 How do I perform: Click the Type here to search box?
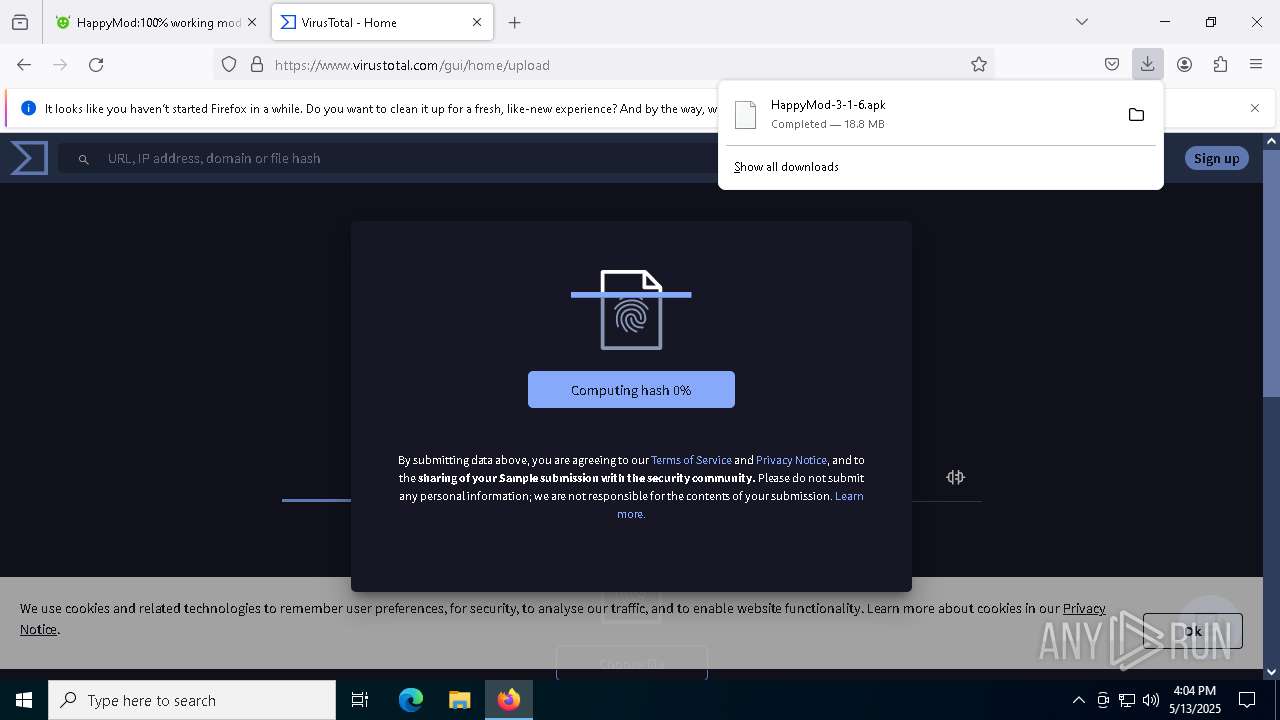point(192,700)
